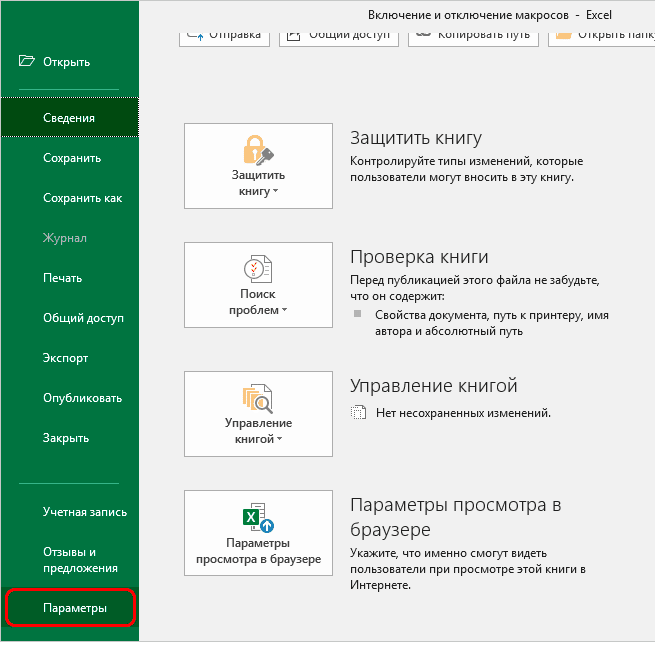Click the open-folder icon beside Открыть
Image resolution: width=655 pixels, height=647 pixels.
(x=27, y=61)
